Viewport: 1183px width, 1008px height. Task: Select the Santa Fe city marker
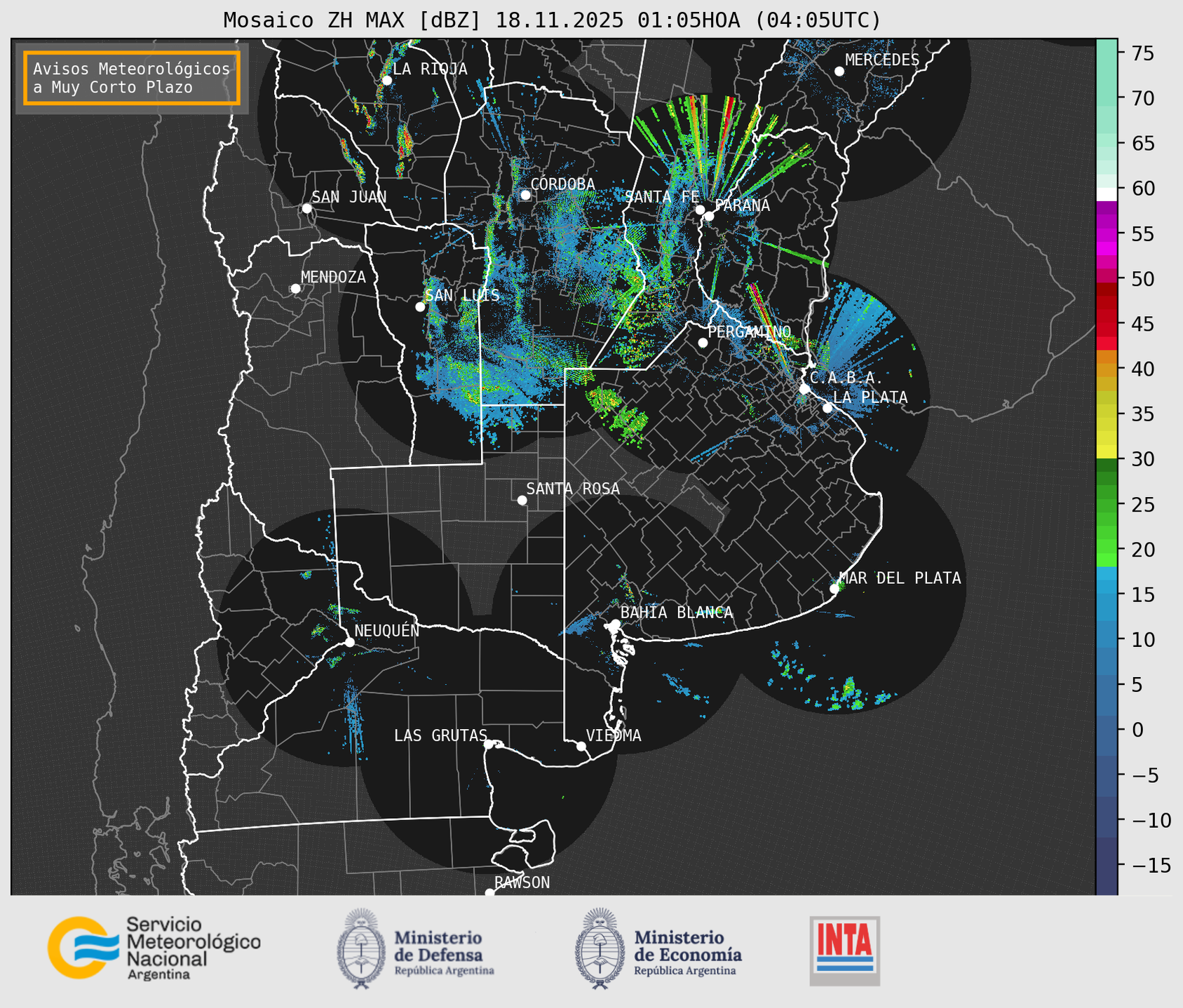(x=700, y=210)
